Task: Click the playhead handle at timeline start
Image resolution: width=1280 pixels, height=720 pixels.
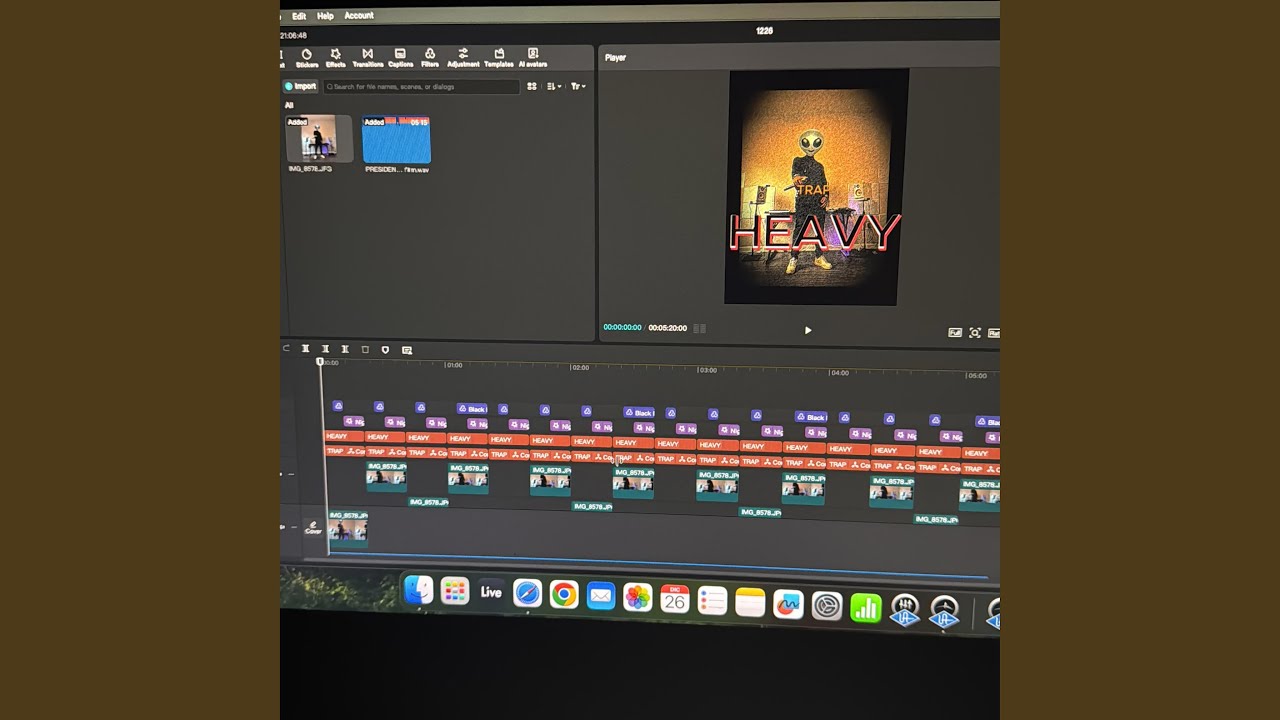Action: 320,361
